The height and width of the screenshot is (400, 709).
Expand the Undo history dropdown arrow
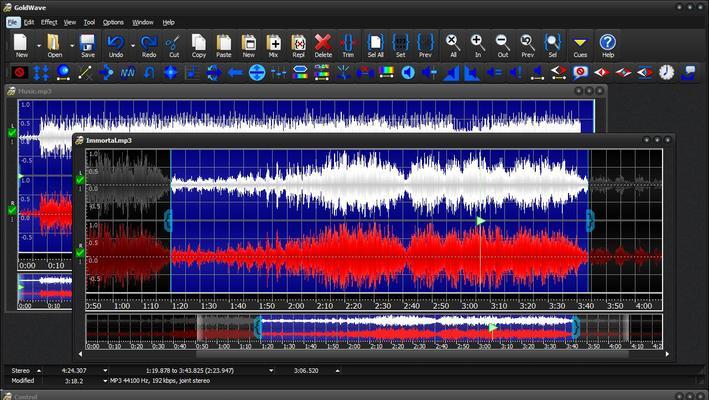[132, 46]
